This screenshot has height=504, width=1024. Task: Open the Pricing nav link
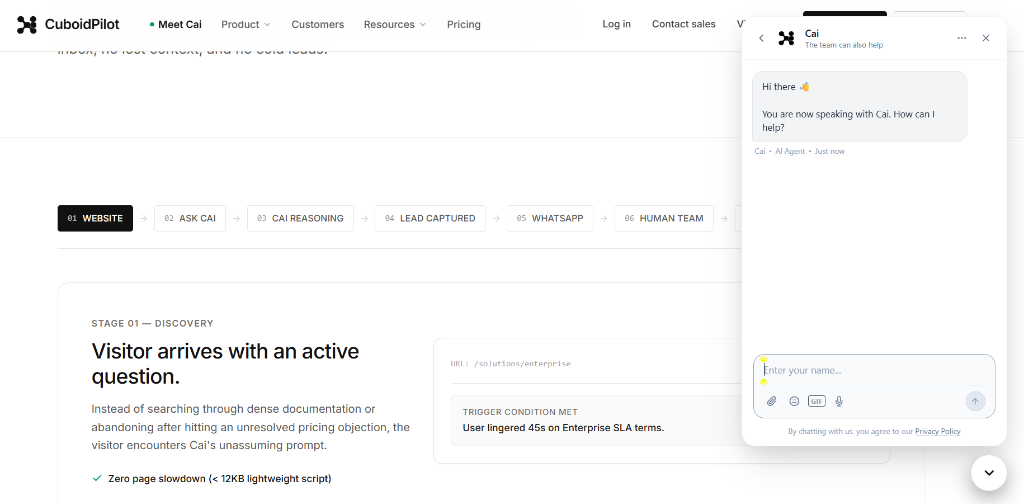click(x=464, y=25)
